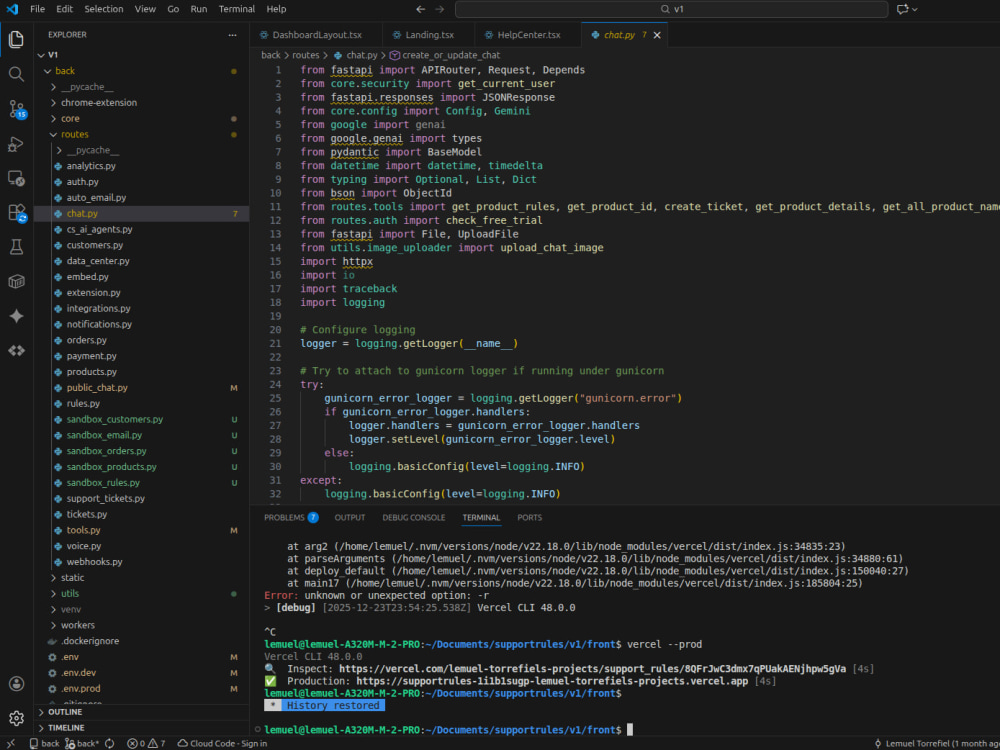Open Remote Explorer view icon
Screen dimensions: 1000x750
17,178
